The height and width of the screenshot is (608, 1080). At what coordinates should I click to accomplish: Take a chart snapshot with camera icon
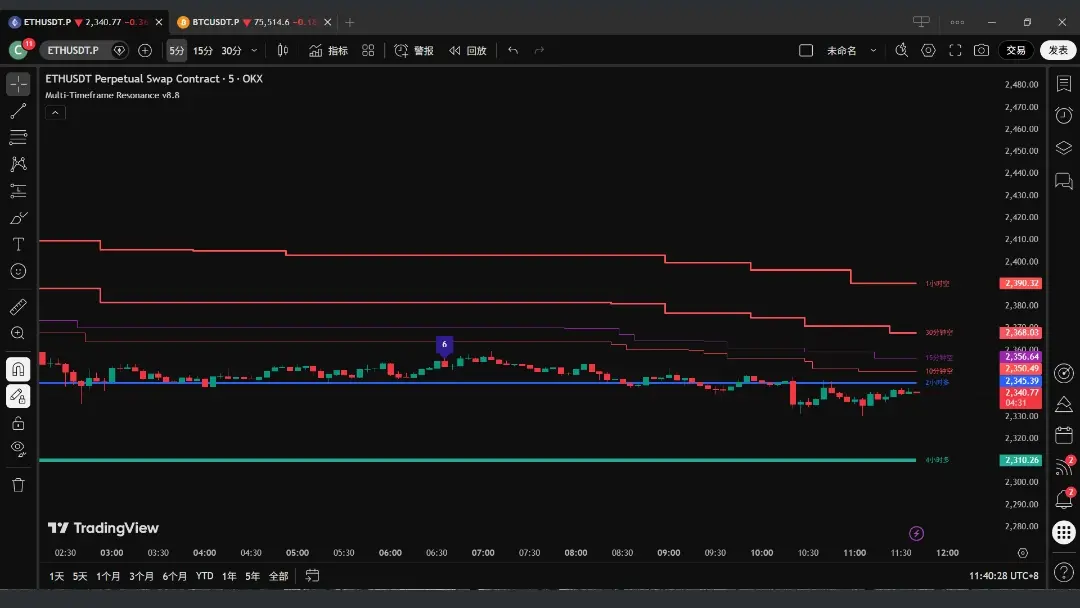pyautogui.click(x=982, y=50)
